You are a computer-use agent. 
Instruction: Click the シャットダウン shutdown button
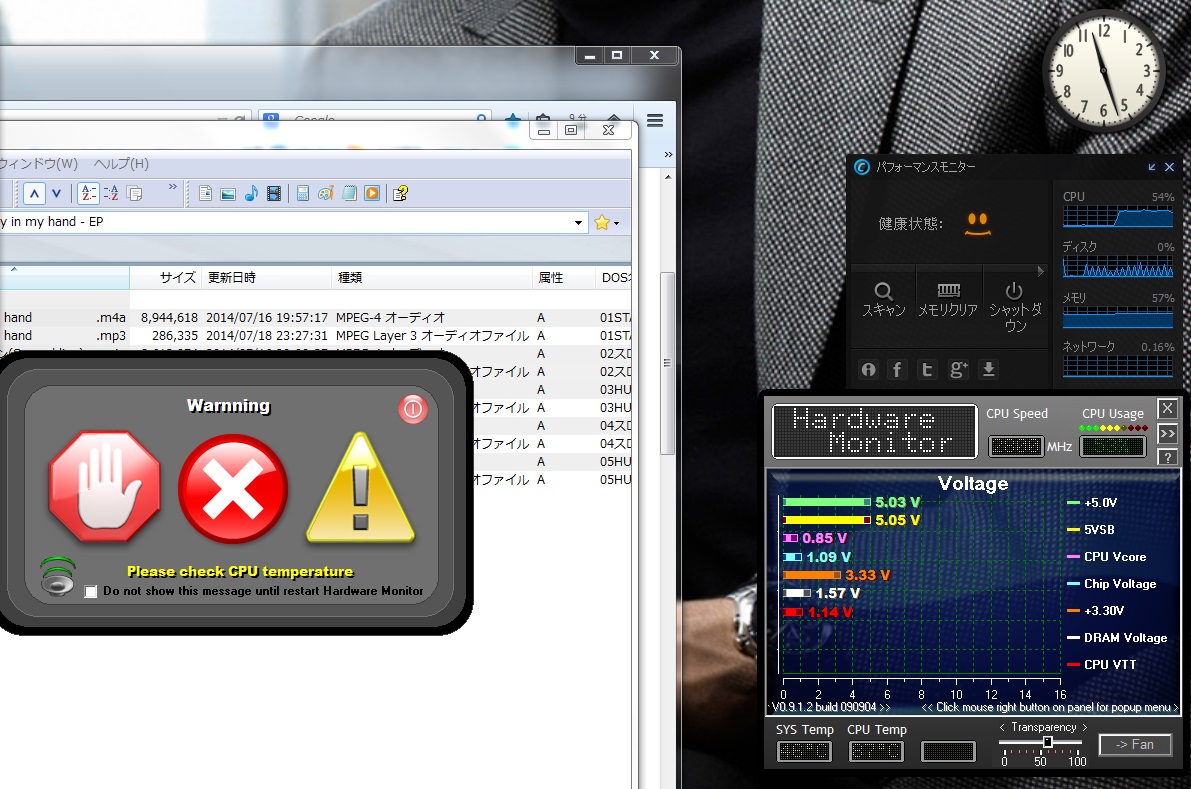1015,307
